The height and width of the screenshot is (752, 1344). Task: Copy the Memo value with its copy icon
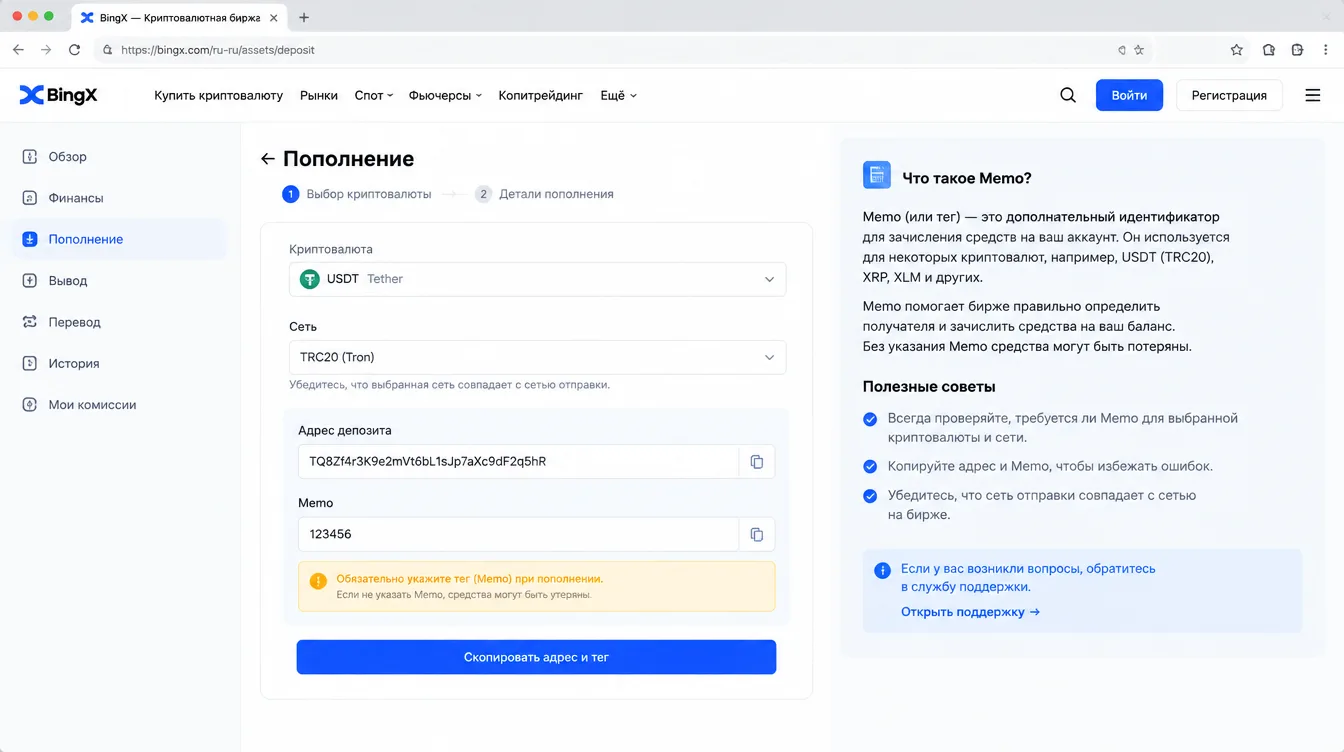[x=757, y=534]
